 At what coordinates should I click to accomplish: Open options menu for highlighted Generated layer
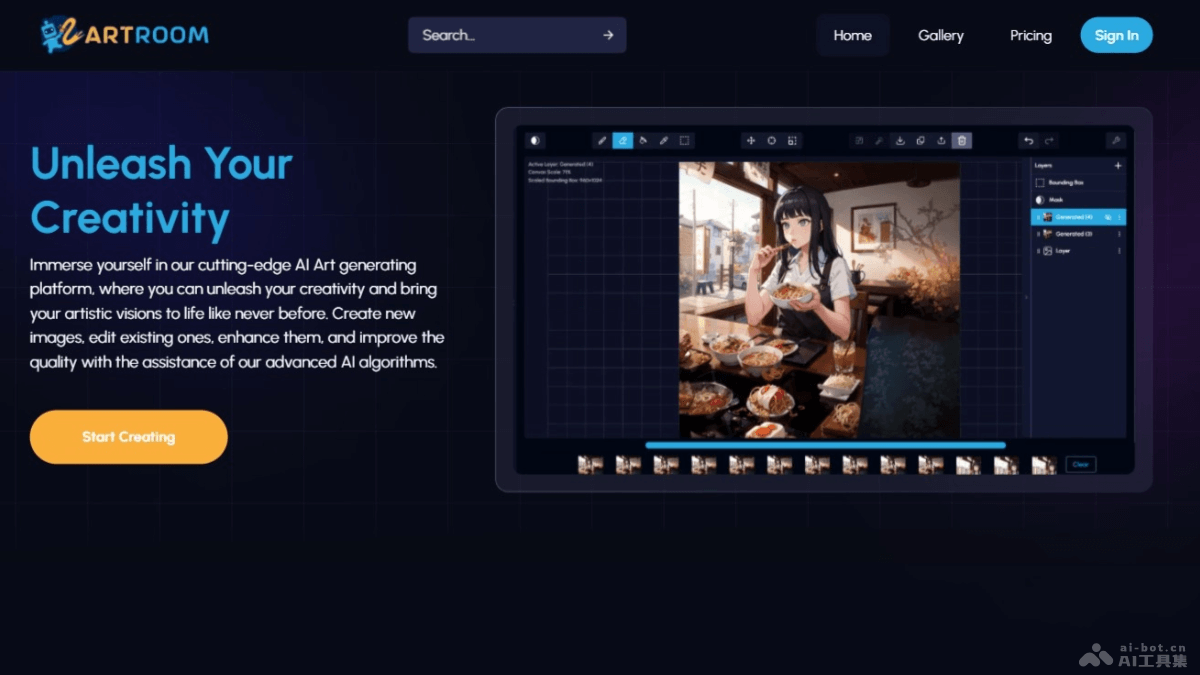[x=1119, y=217]
